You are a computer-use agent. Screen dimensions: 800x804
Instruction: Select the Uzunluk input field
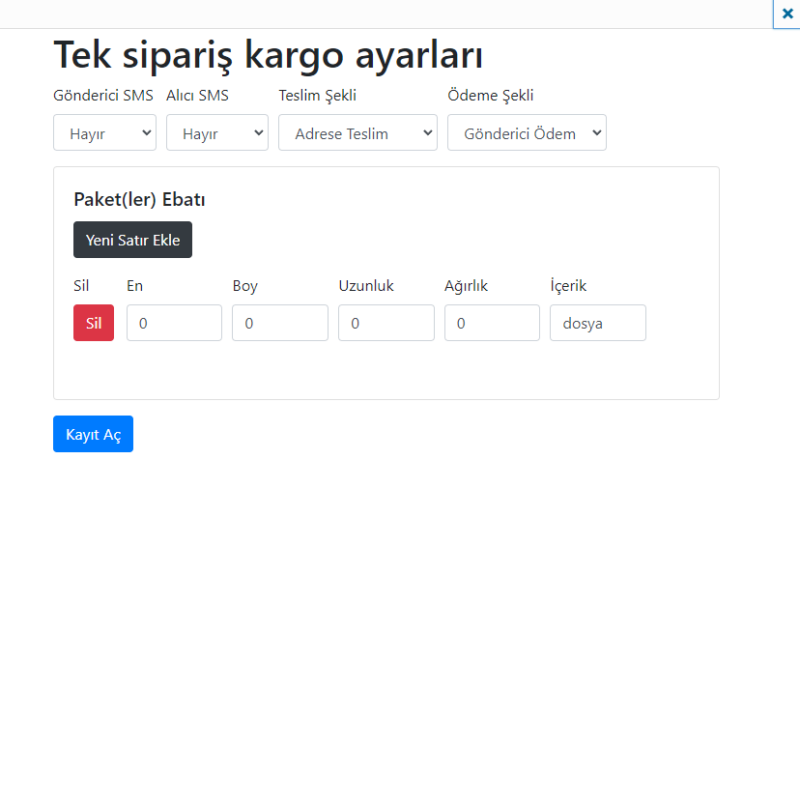386,323
